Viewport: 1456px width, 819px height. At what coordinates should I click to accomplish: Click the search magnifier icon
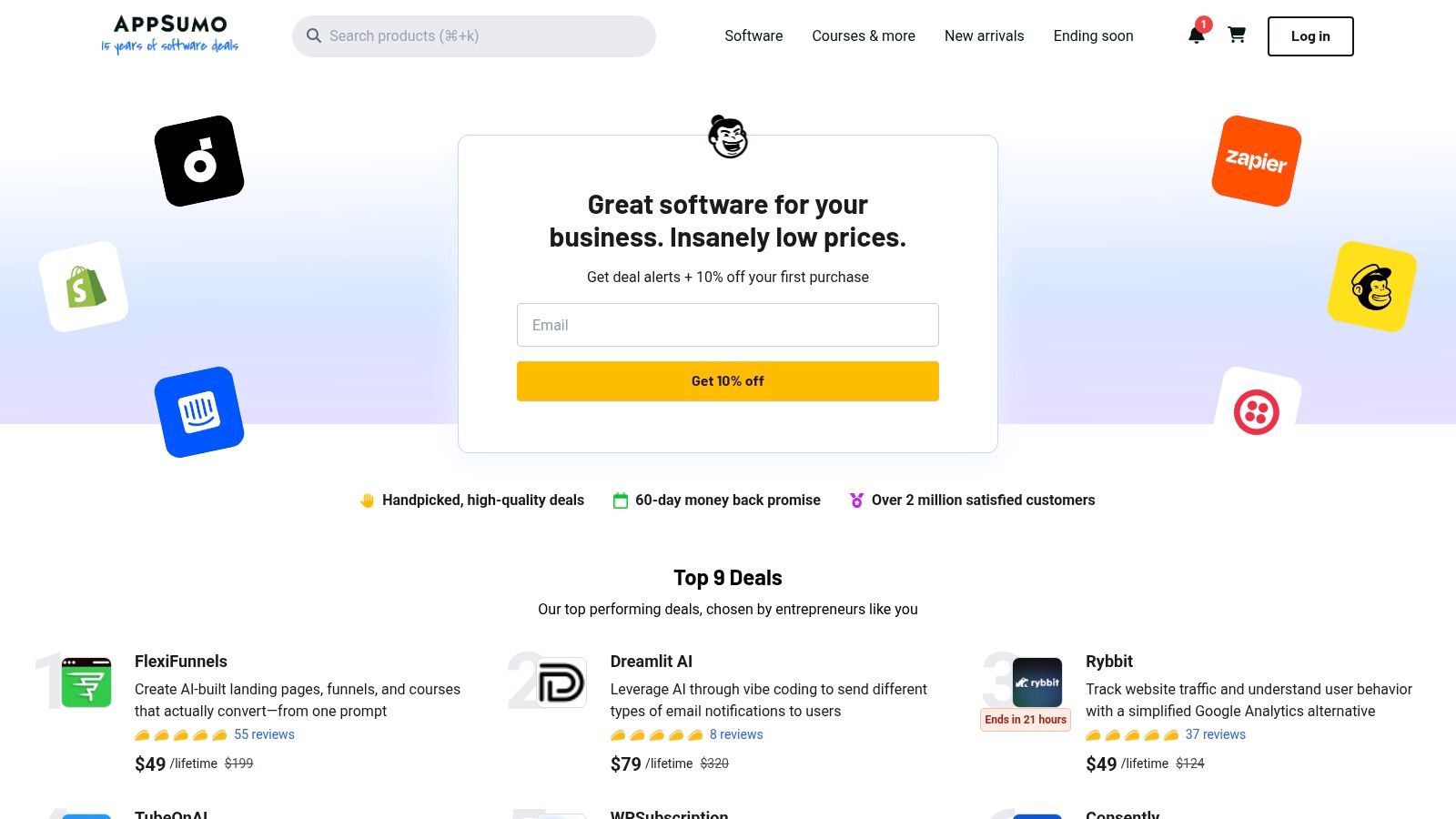(314, 35)
